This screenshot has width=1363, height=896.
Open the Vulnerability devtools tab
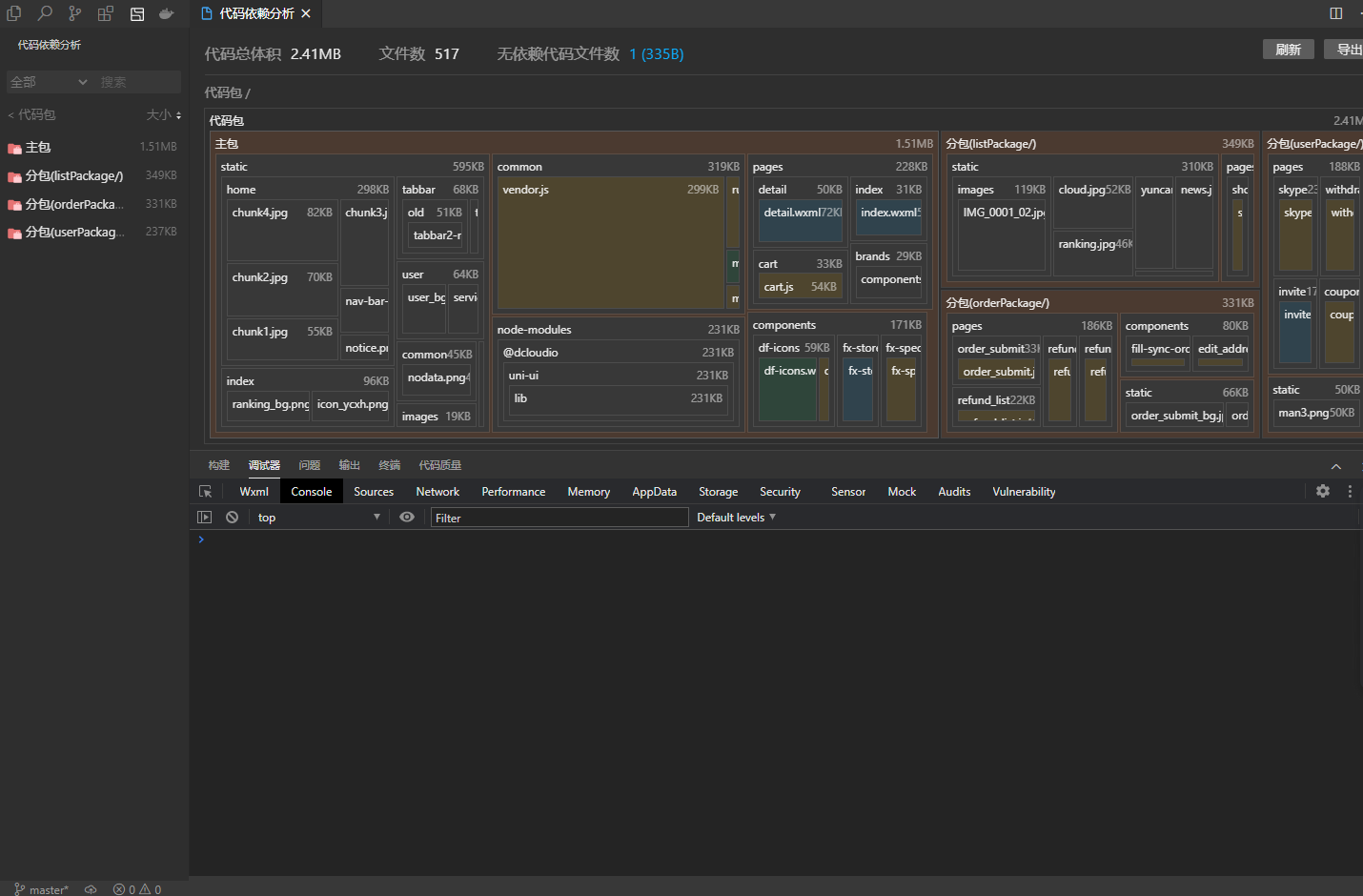(1024, 492)
